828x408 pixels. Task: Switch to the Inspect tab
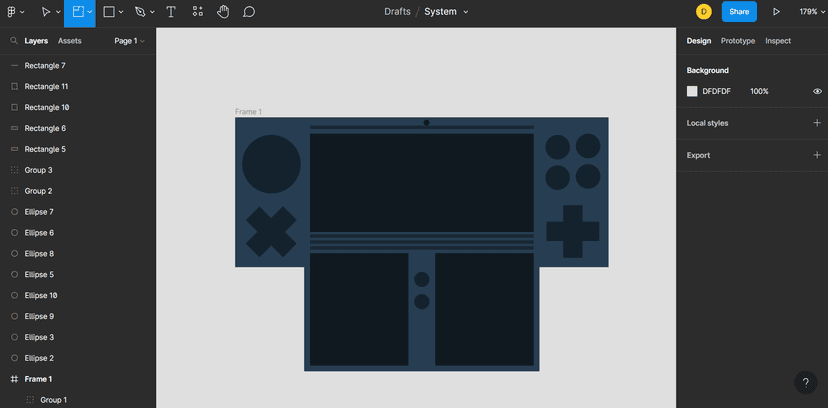point(778,41)
